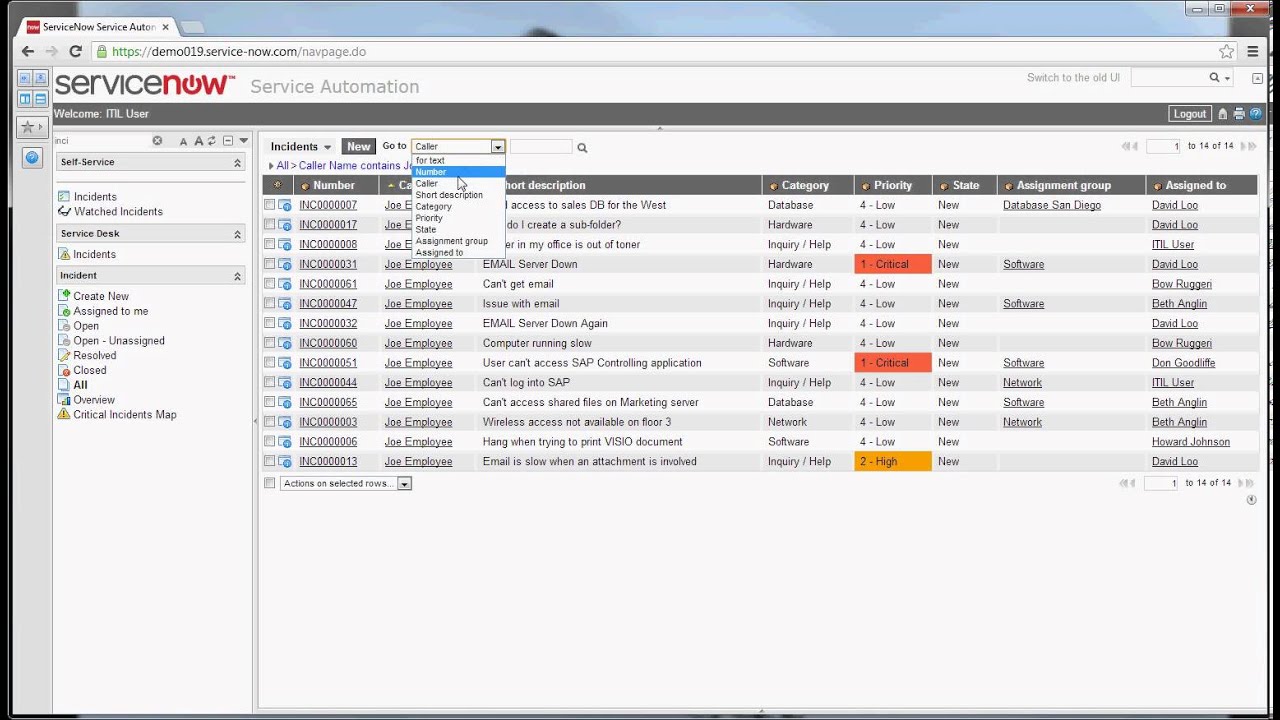Open the global search magnifier at top right

coord(1215,78)
